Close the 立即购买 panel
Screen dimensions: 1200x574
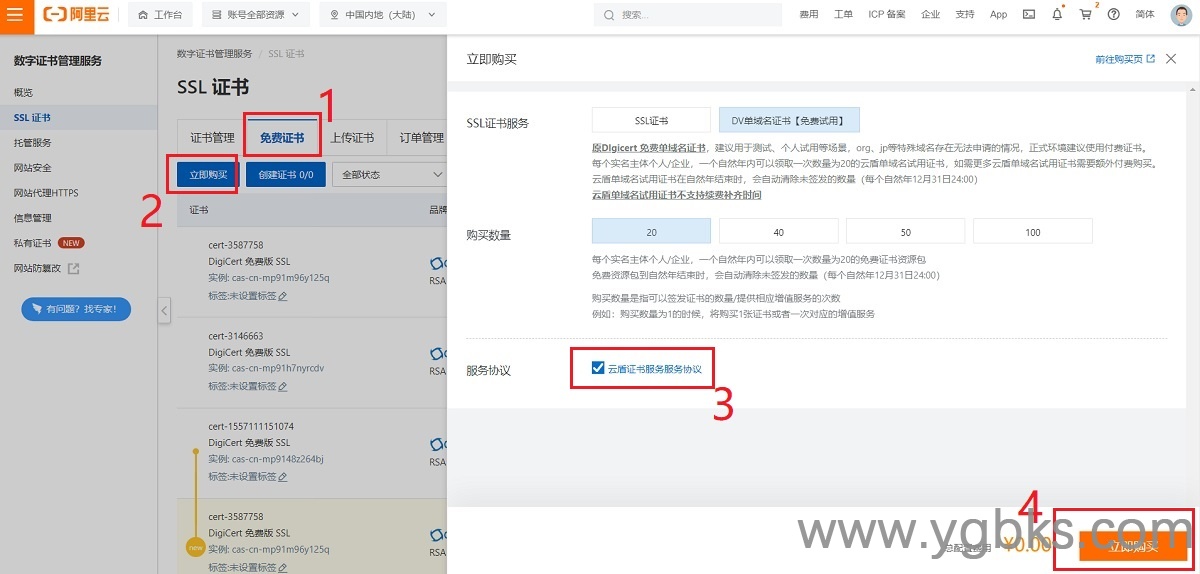pyautogui.click(x=1171, y=59)
